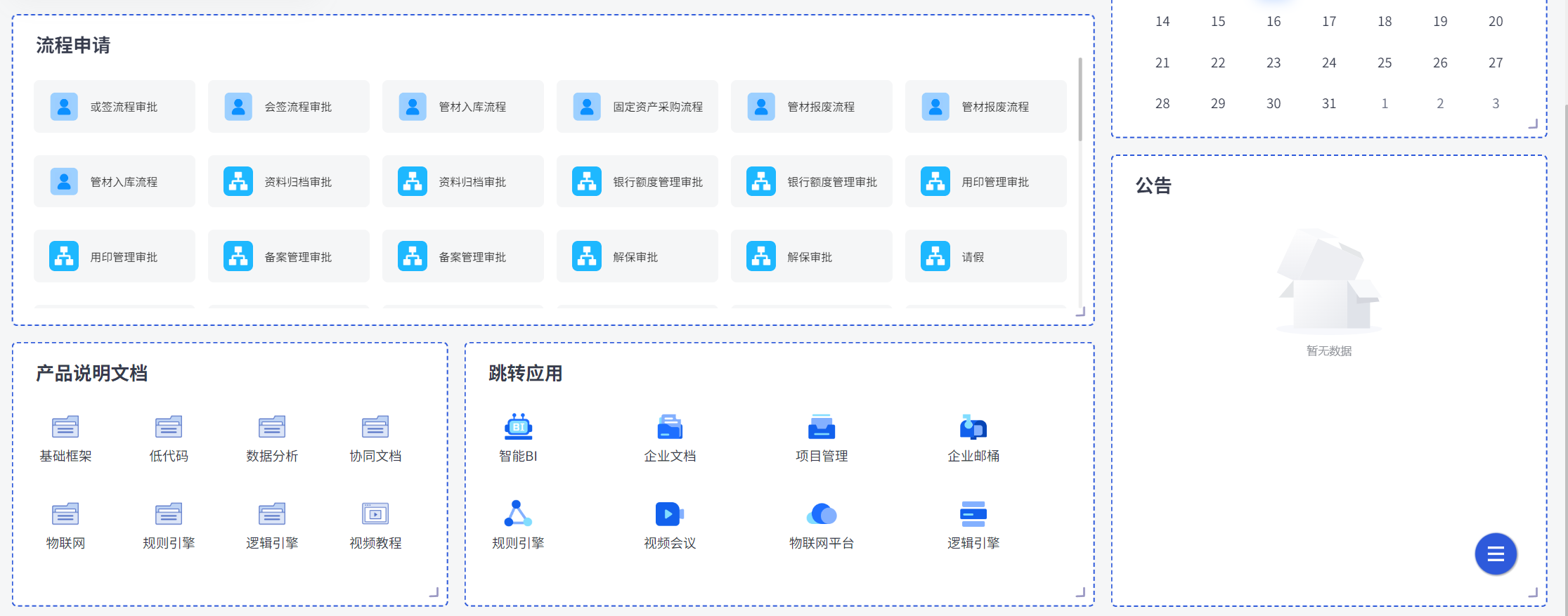Select calendar date 24
1568x616 pixels.
1329,63
